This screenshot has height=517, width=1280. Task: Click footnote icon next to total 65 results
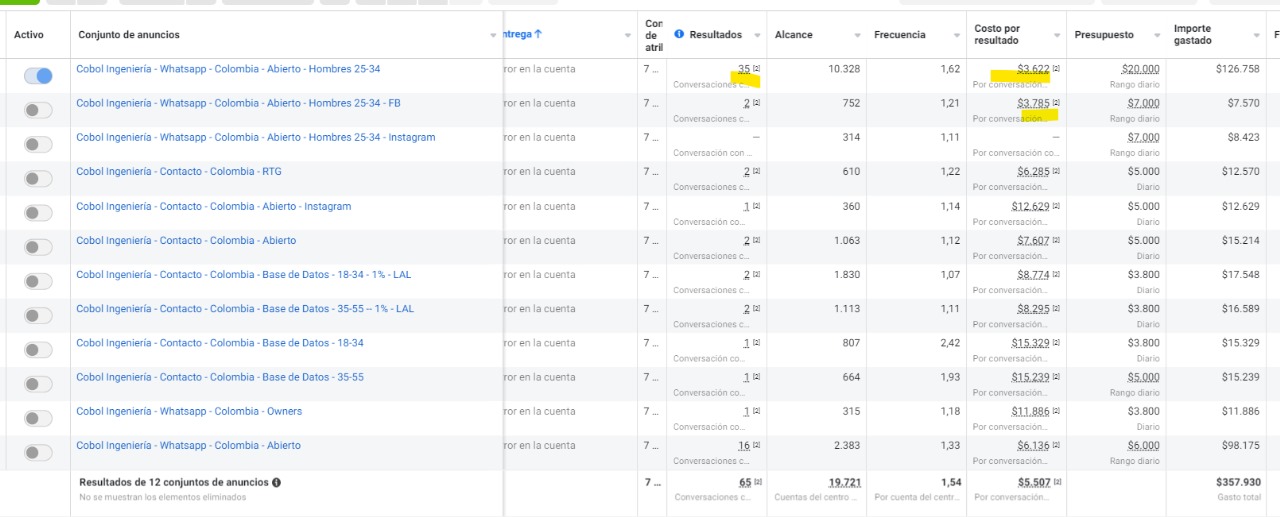click(x=756, y=482)
